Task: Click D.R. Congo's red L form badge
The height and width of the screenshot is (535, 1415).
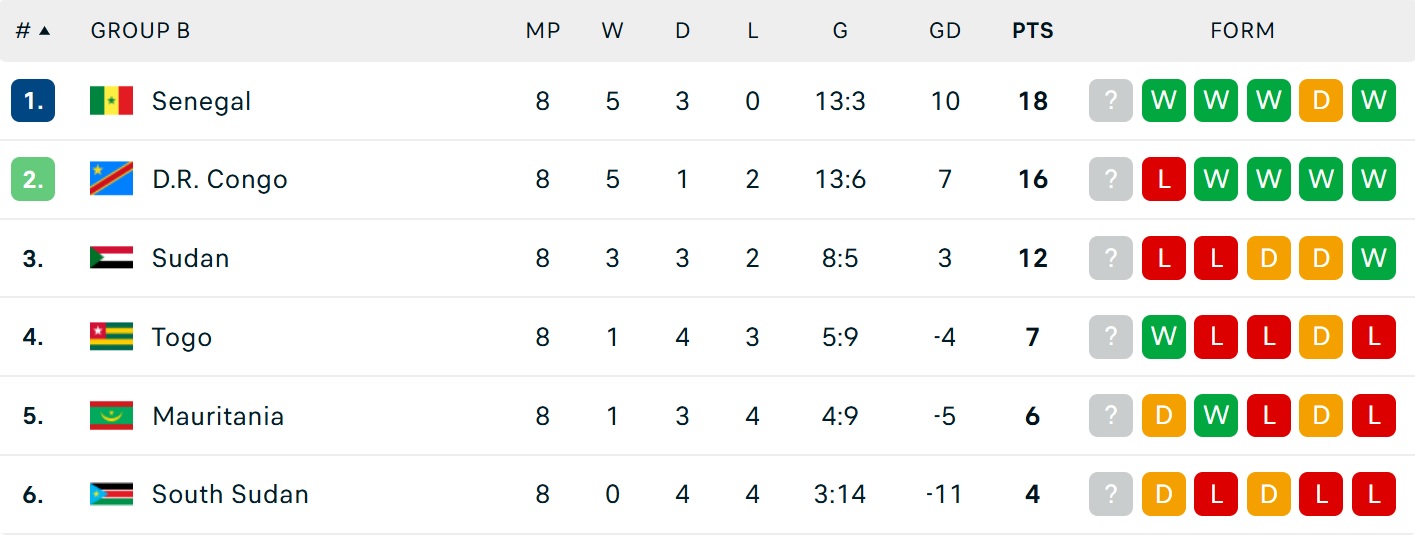Action: [1164, 179]
